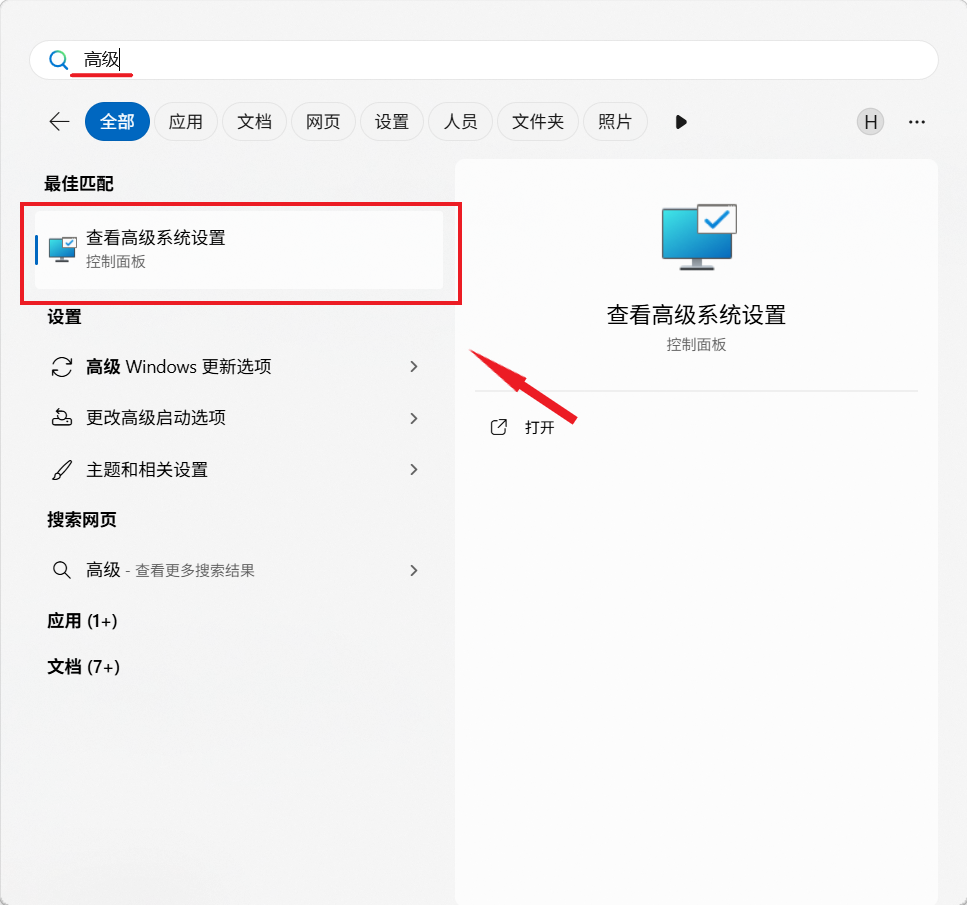Switch to the 设置 filter tab
Image resolution: width=967 pixels, height=905 pixels.
(391, 121)
